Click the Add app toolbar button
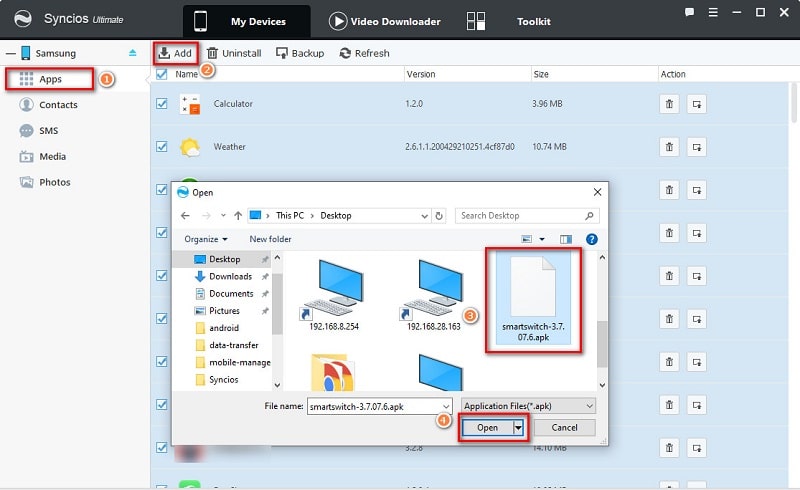Screen dimensions: 800x490 (x=175, y=53)
